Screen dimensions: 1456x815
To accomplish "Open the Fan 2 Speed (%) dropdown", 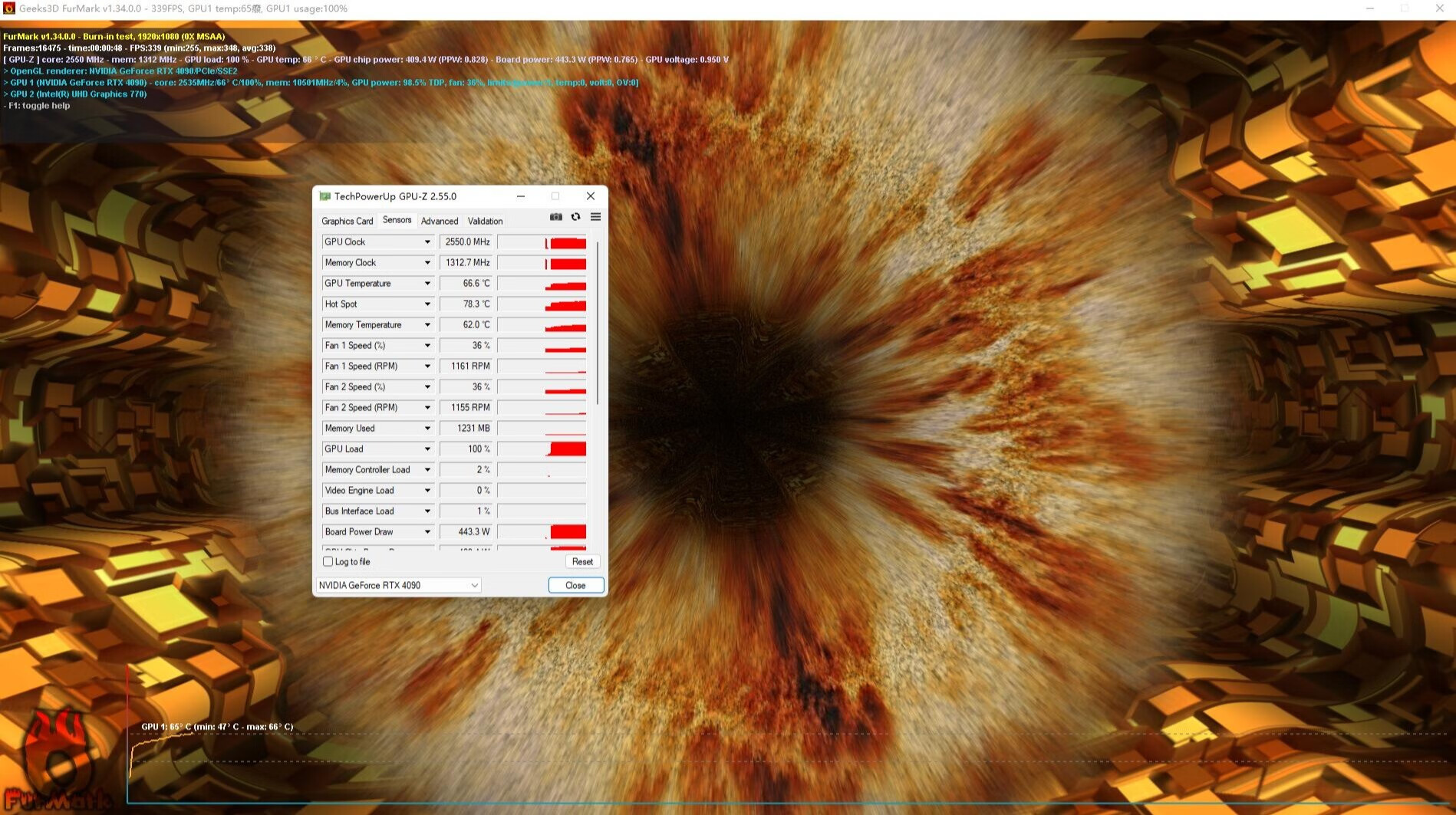I will pos(427,387).
